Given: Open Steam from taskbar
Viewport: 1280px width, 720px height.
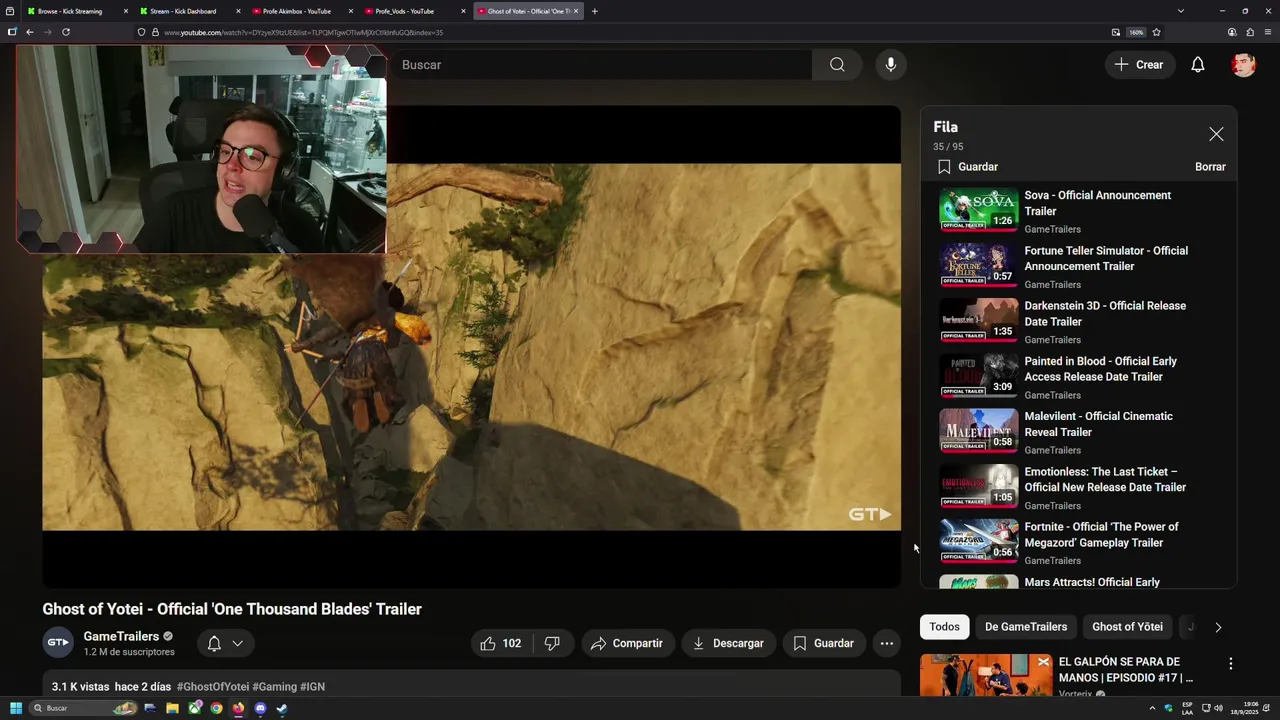Looking at the screenshot, I should [282, 708].
